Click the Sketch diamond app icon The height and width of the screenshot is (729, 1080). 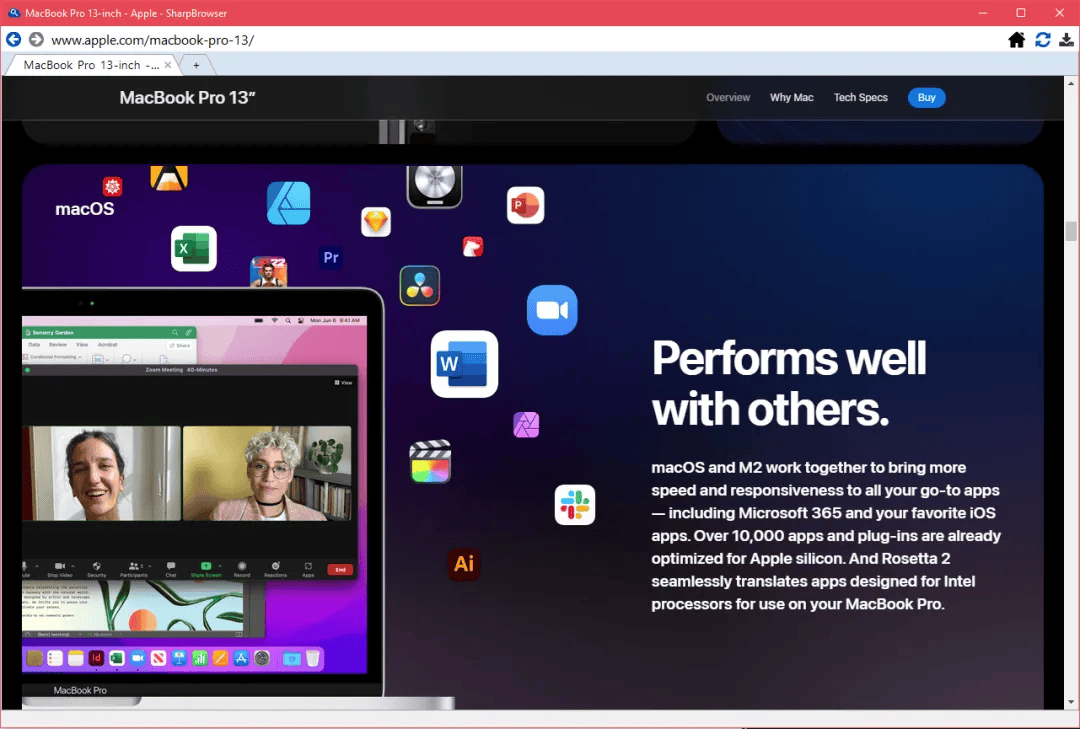[x=376, y=222]
